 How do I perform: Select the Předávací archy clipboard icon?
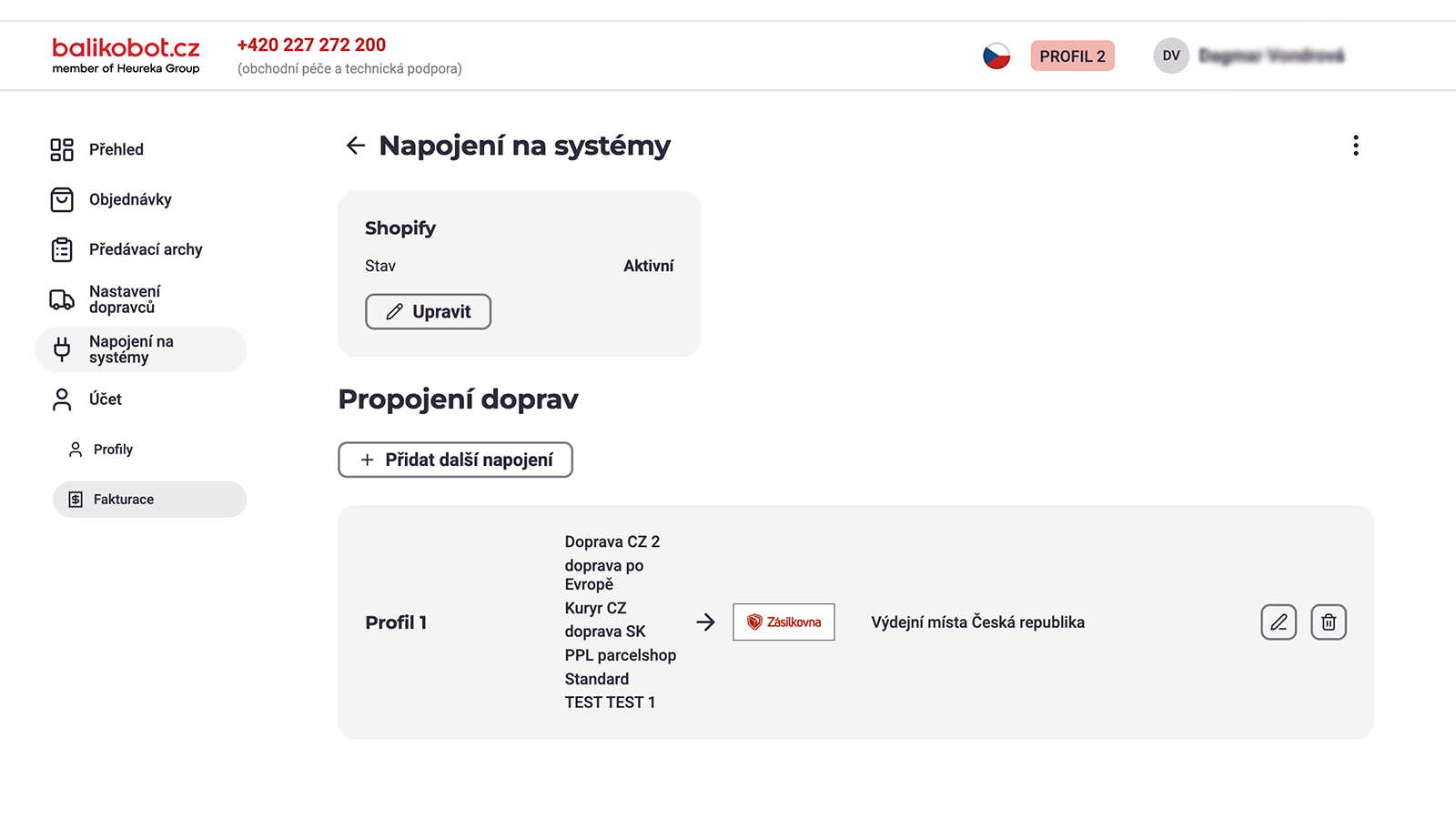[62, 249]
